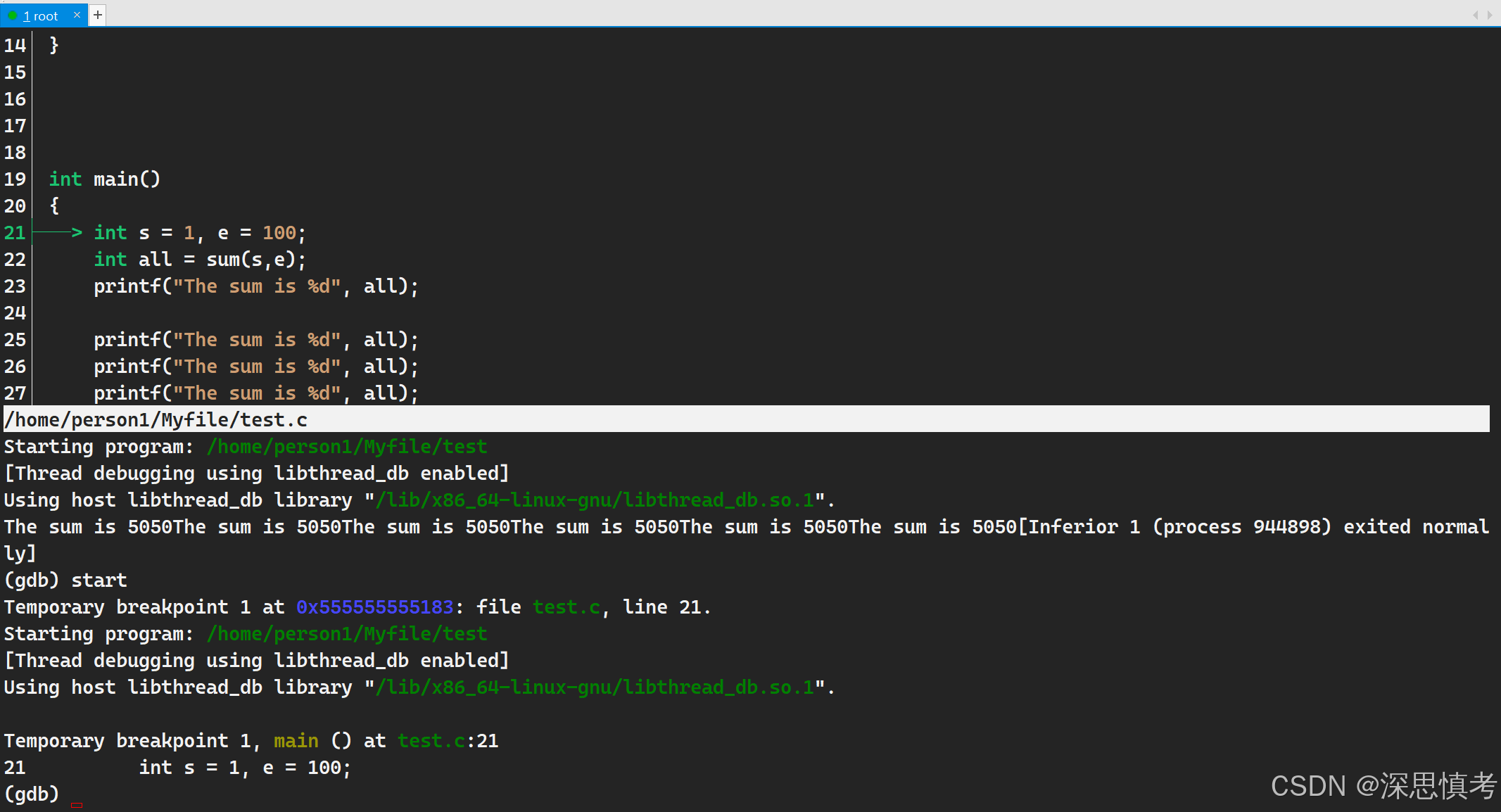Click the plus icon to open new tab
The height and width of the screenshot is (812, 1501).
click(x=98, y=15)
